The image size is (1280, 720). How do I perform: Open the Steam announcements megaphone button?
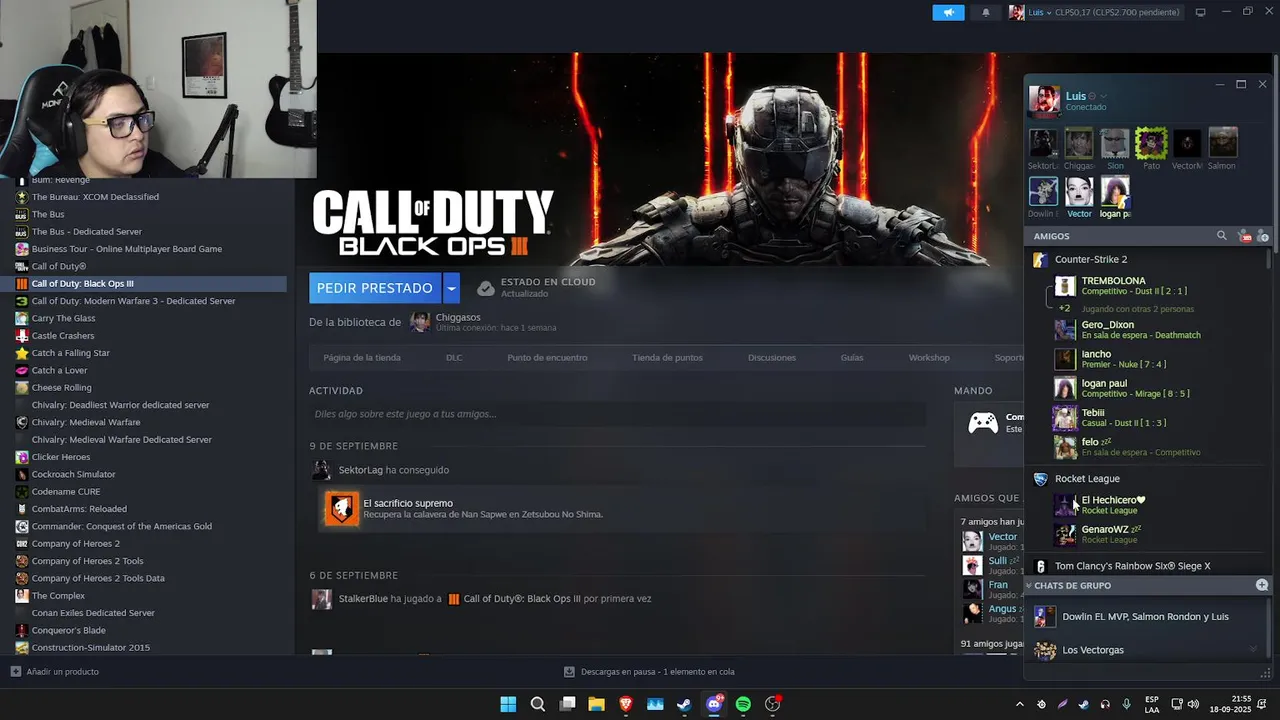948,12
